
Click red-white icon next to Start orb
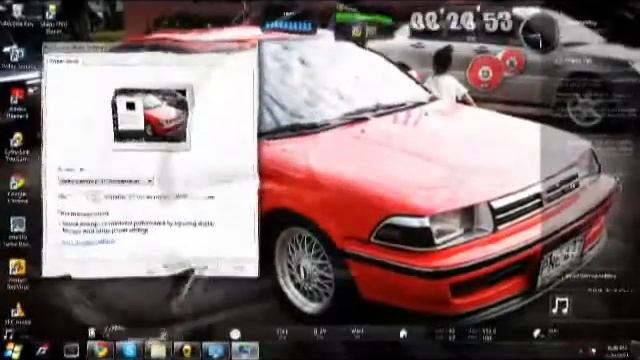tap(42, 351)
